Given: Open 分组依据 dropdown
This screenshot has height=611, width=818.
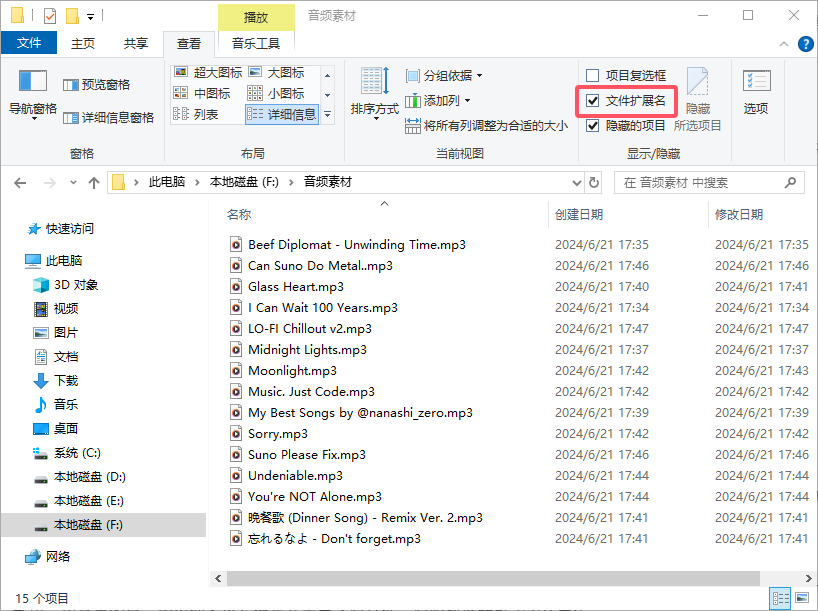Looking at the screenshot, I should pyautogui.click(x=444, y=76).
